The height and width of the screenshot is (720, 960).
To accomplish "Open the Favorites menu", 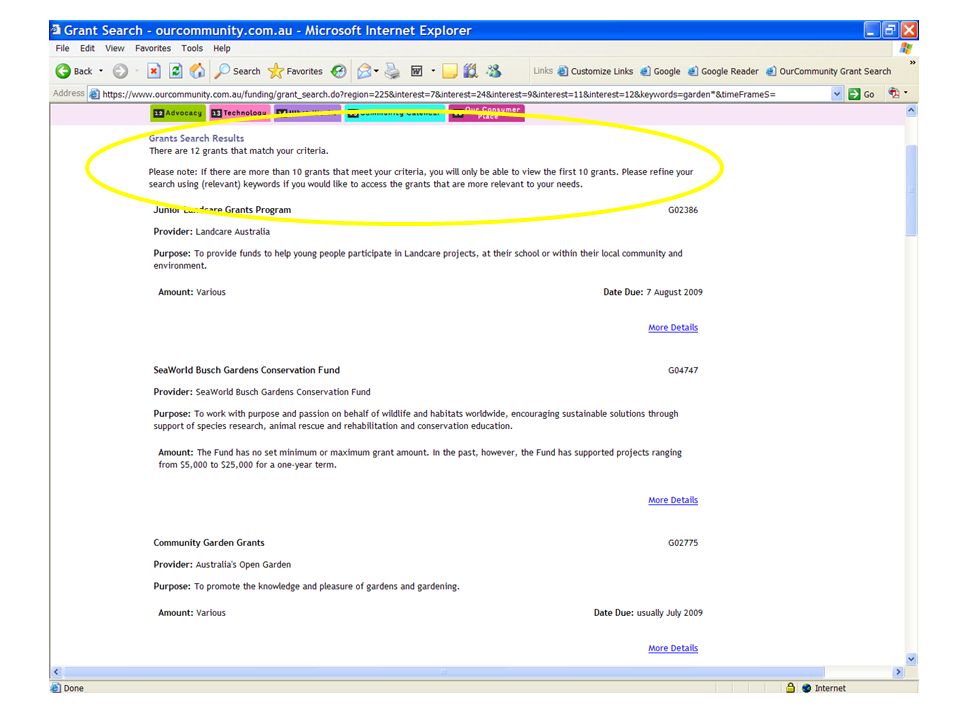I will pos(153,48).
